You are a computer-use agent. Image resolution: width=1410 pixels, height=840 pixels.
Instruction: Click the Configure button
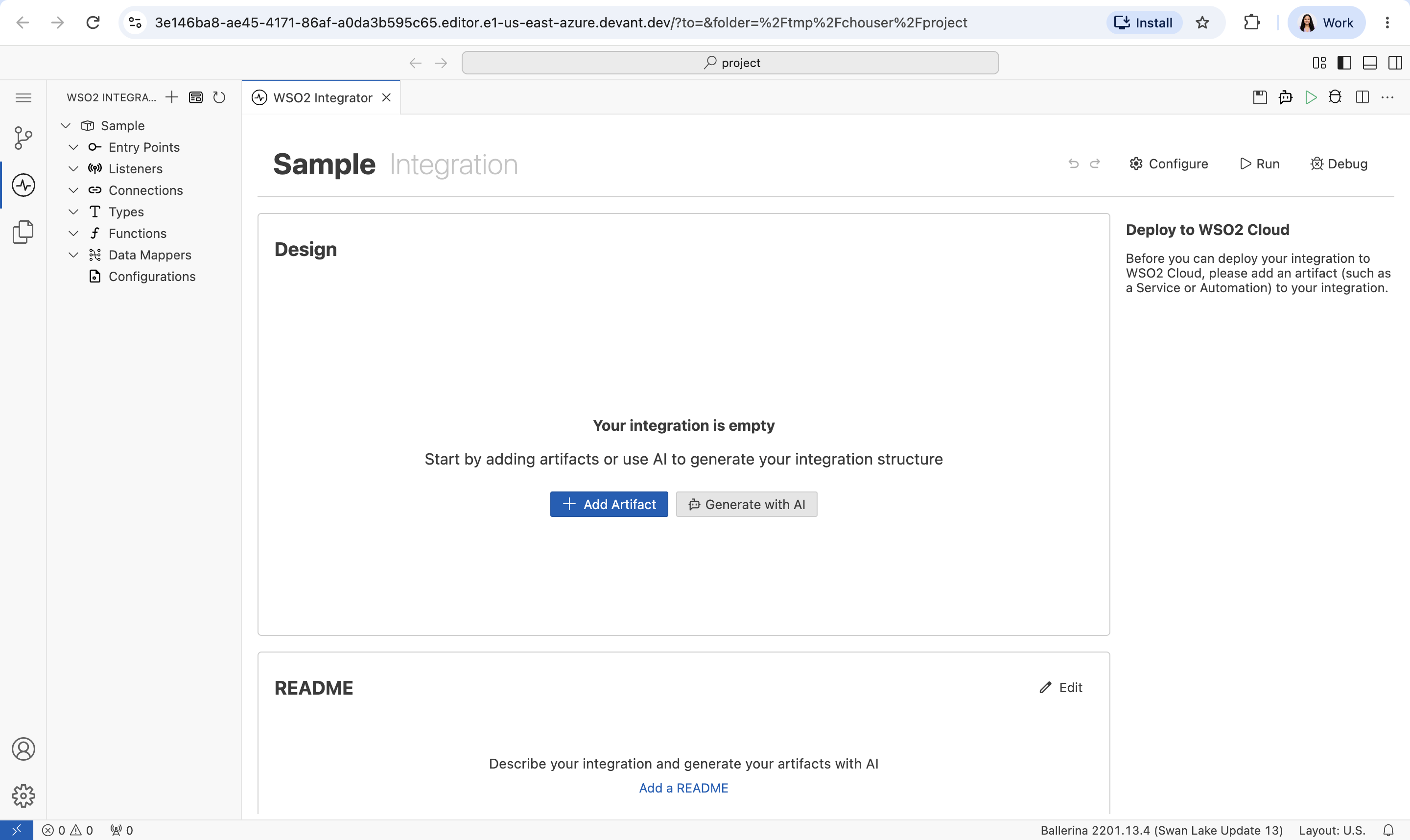click(x=1168, y=163)
